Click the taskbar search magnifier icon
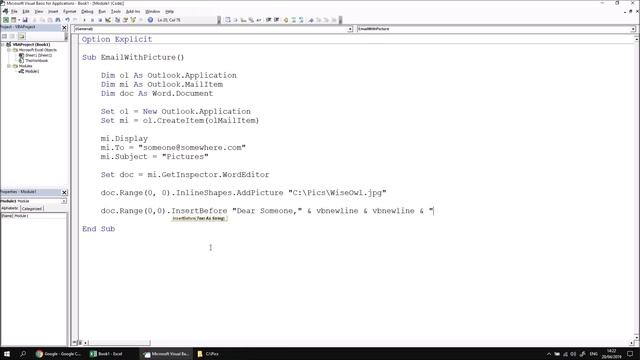The height and width of the screenshot is (360, 640). point(23,353)
